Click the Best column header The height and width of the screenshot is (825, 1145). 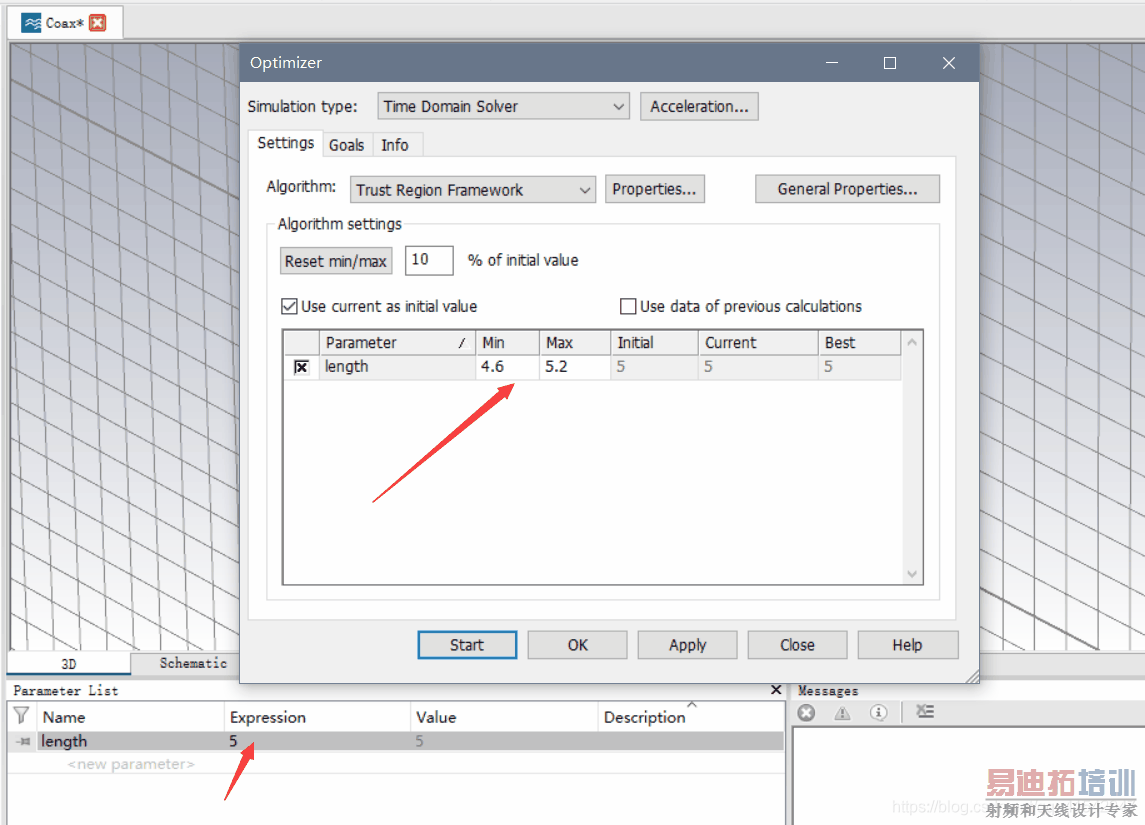(859, 342)
